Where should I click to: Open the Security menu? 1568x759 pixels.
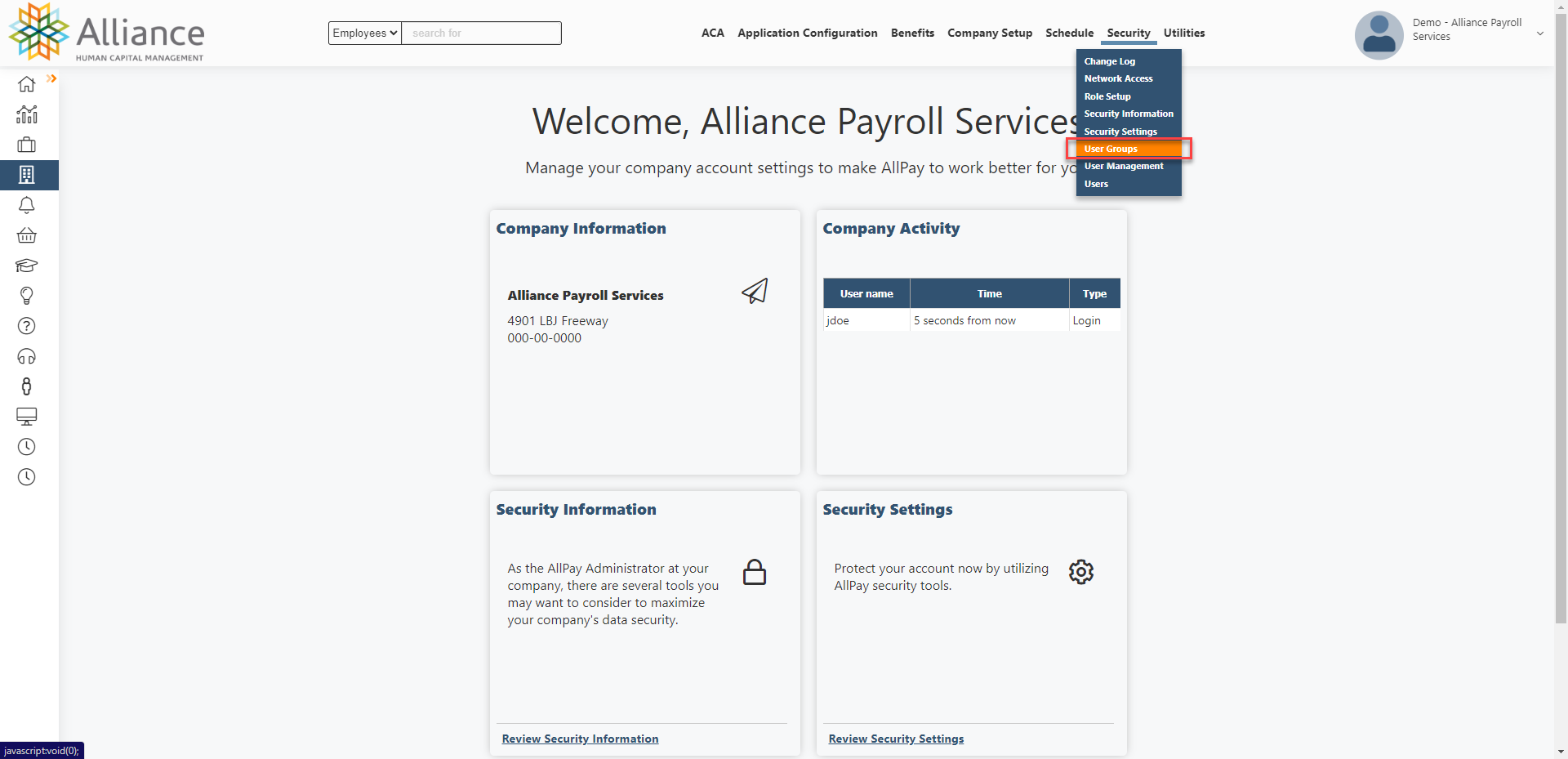pos(1129,33)
